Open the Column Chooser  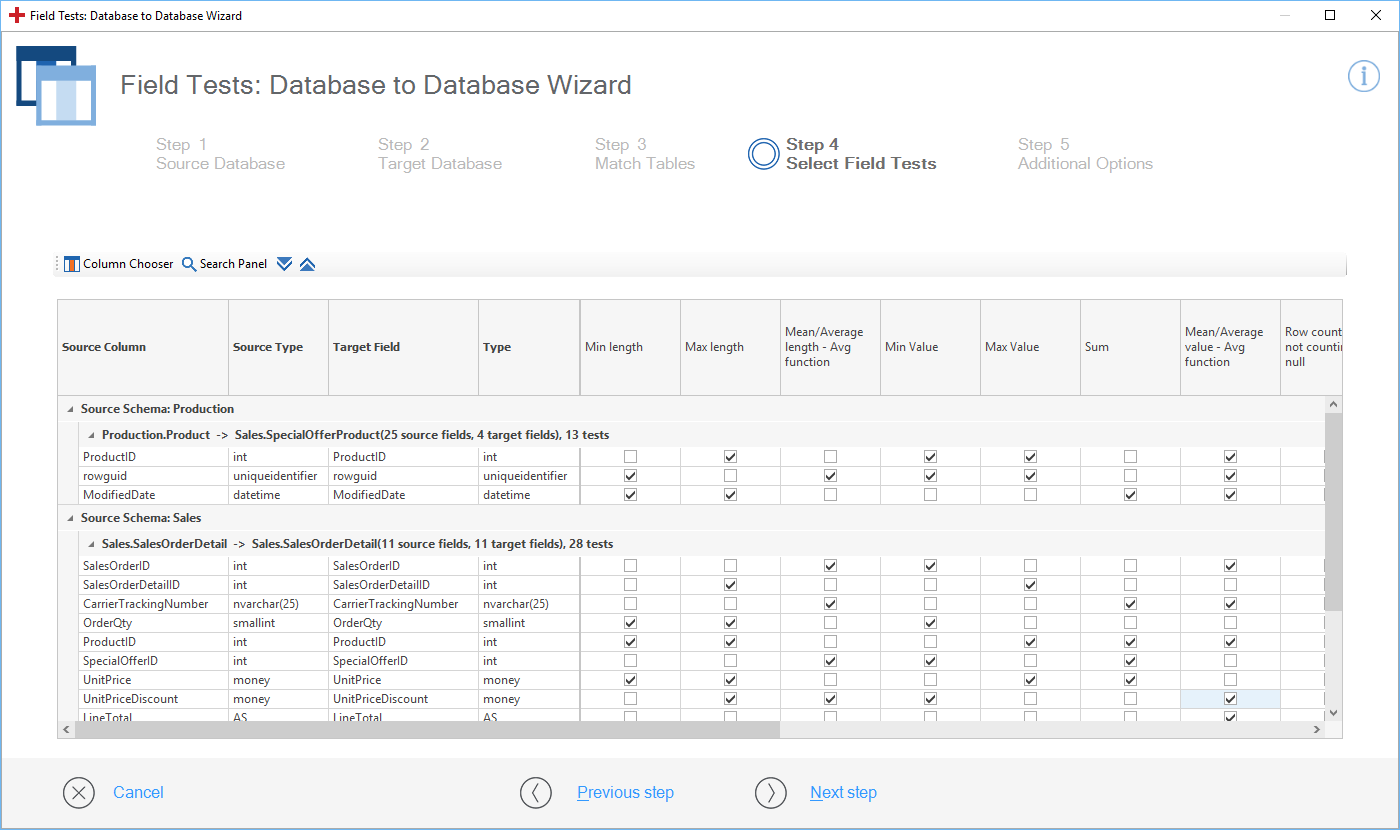118,264
